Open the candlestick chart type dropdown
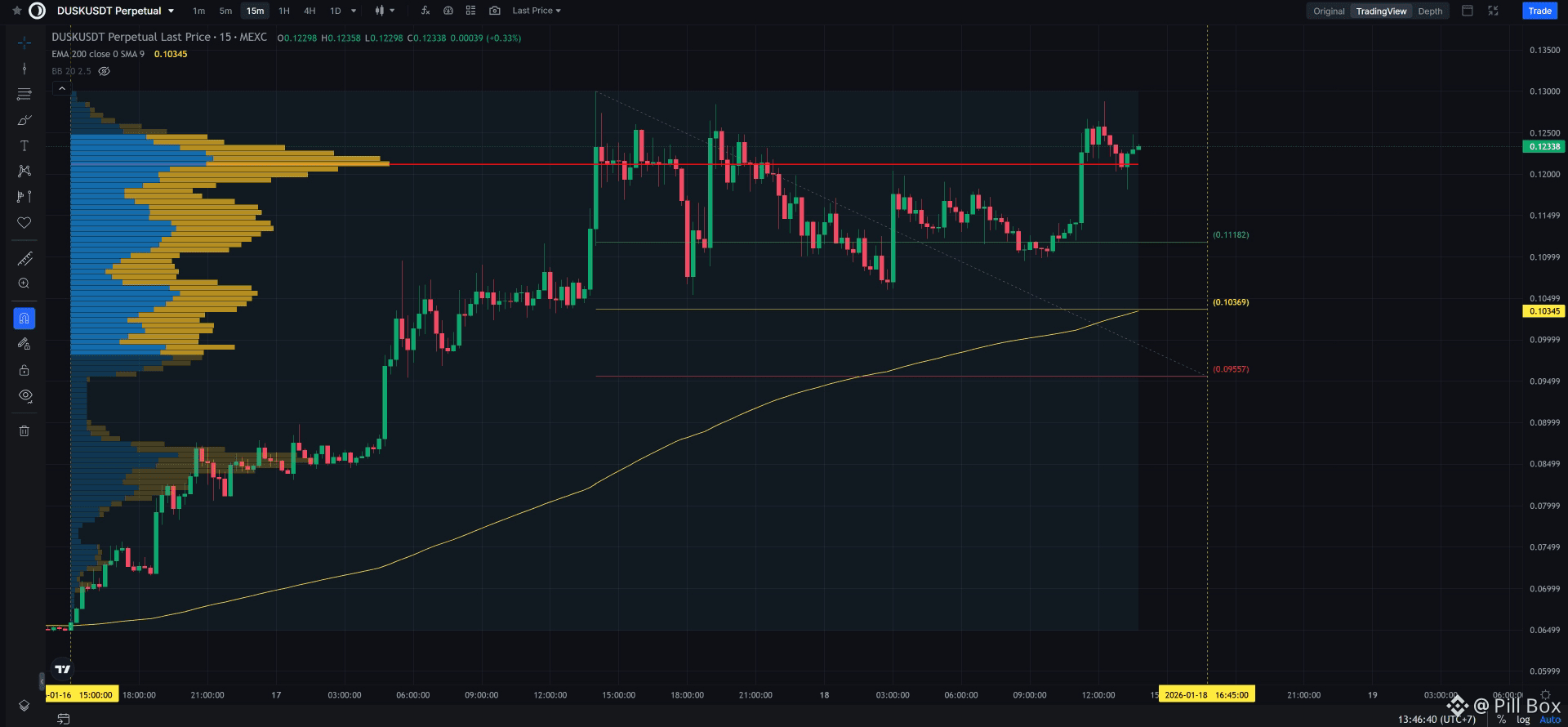The image size is (1568, 727). [385, 11]
